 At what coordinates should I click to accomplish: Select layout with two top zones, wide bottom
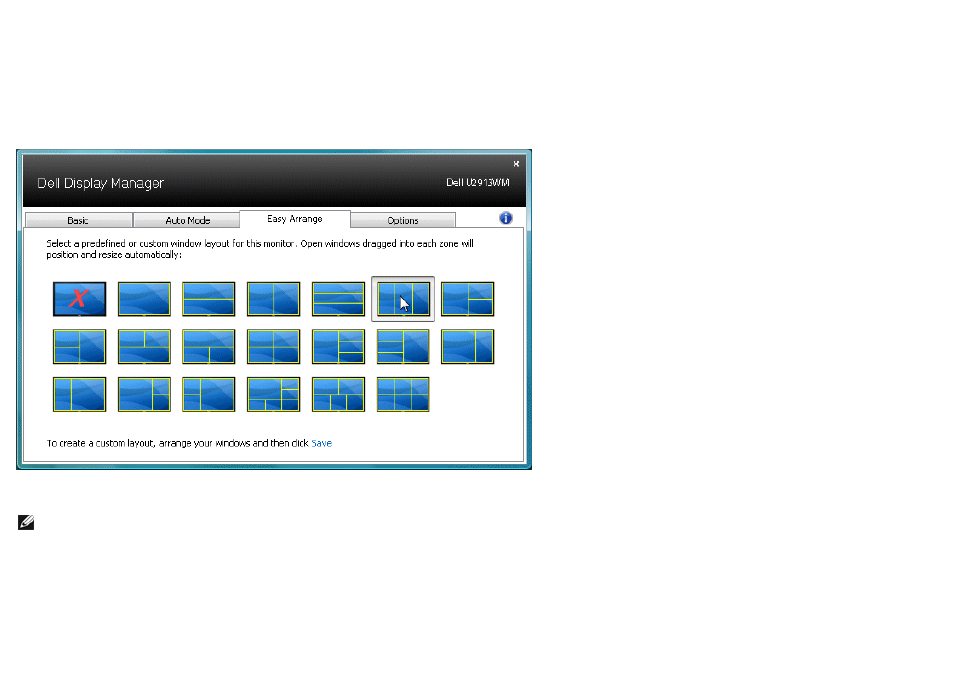tap(144, 346)
